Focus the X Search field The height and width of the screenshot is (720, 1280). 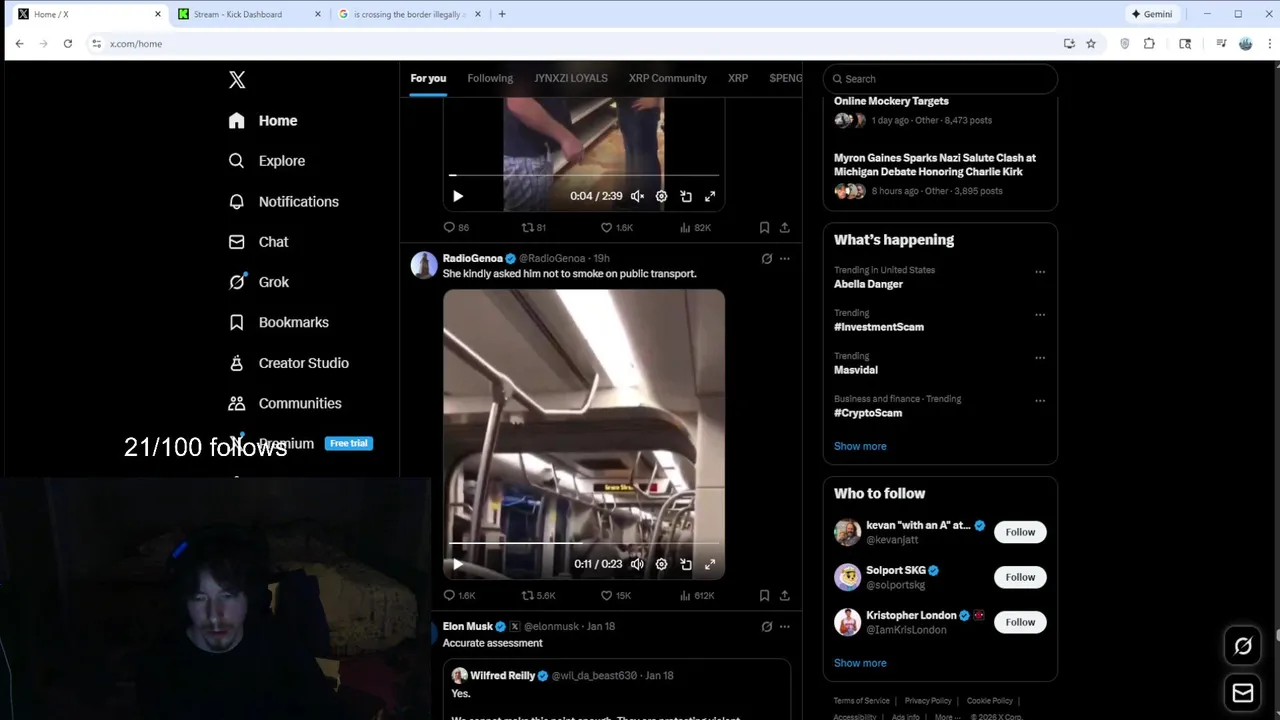click(940, 79)
